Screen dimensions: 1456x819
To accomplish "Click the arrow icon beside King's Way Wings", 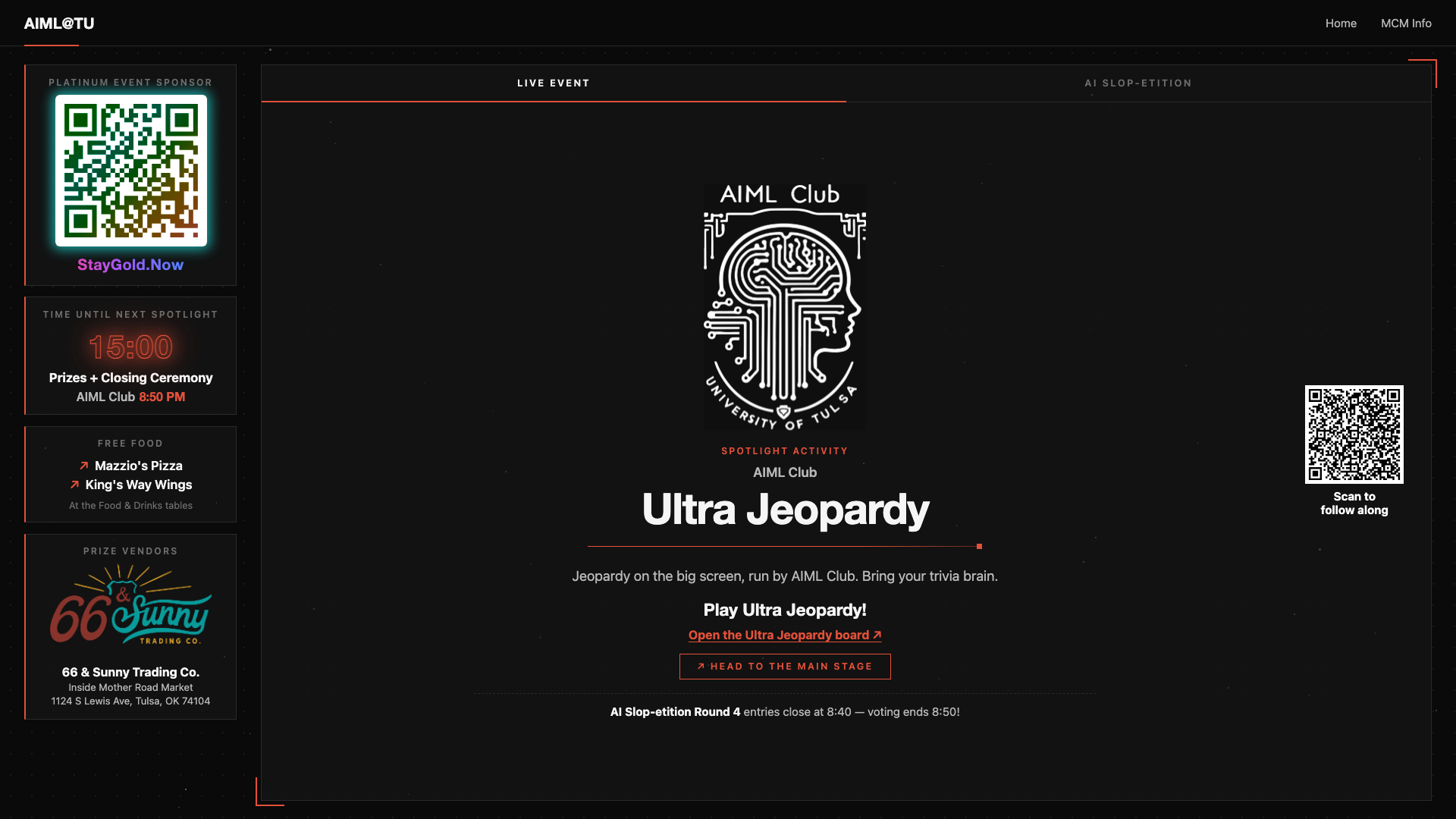I will coord(74,485).
